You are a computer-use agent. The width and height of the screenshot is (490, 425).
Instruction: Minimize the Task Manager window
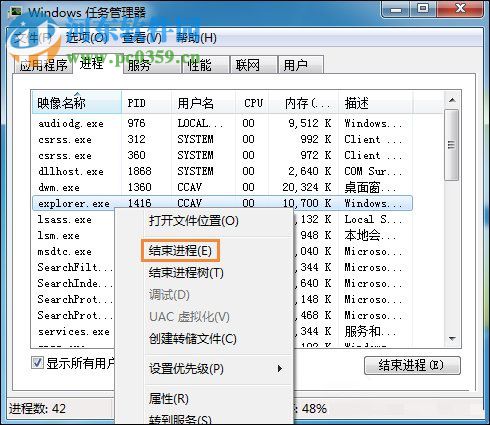(x=395, y=9)
